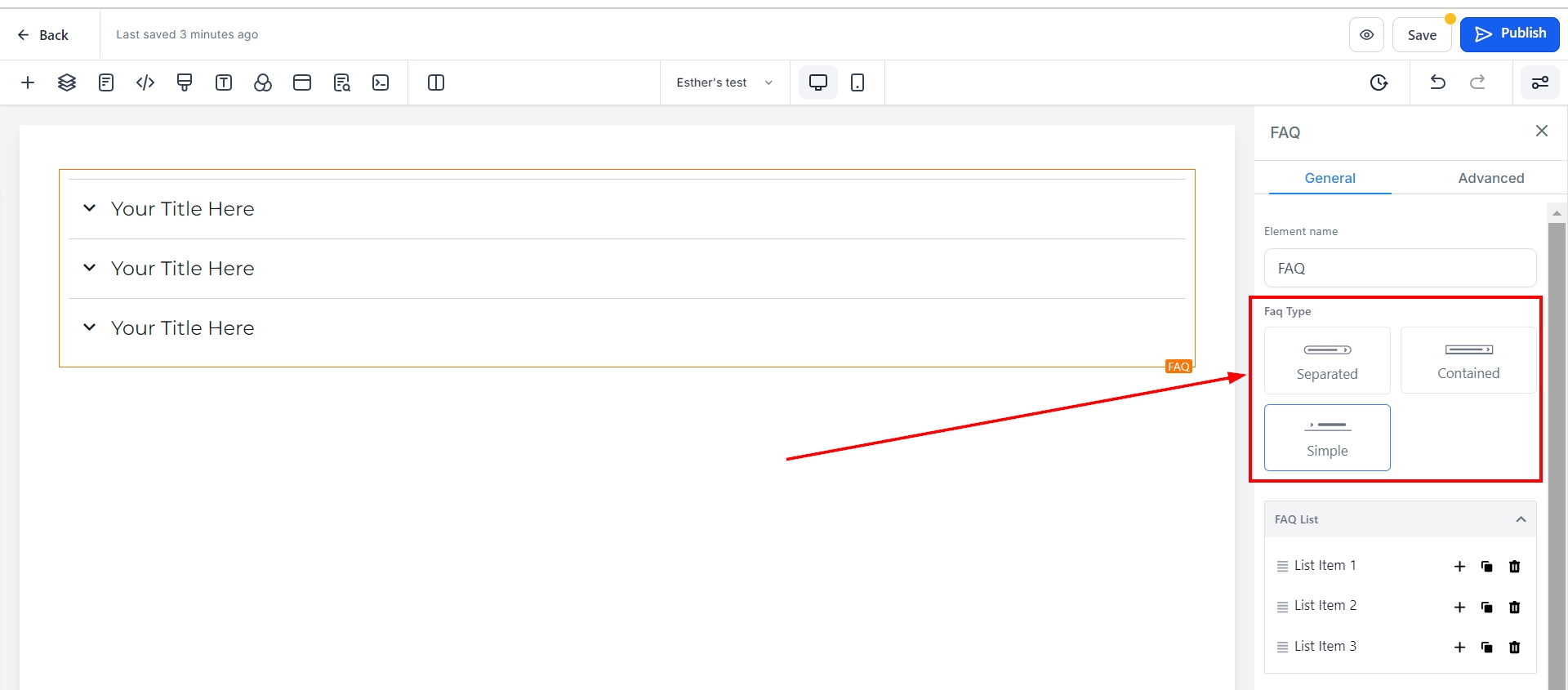Click the text typography icon
The image size is (1568, 690).
(x=224, y=82)
